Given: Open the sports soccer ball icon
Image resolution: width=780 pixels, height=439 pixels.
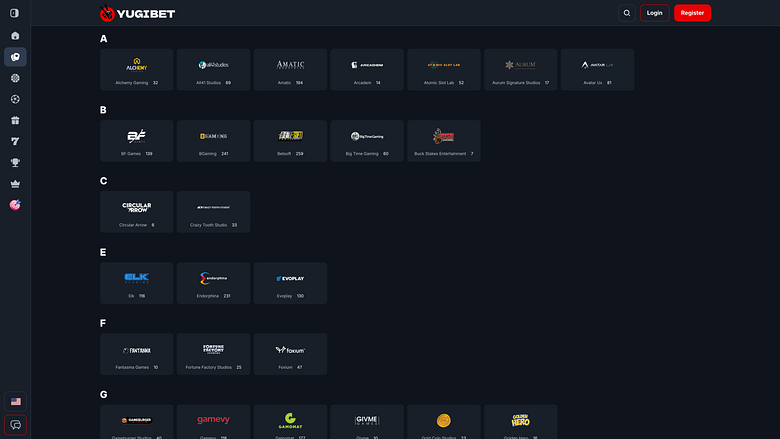Looking at the screenshot, I should click(15, 99).
